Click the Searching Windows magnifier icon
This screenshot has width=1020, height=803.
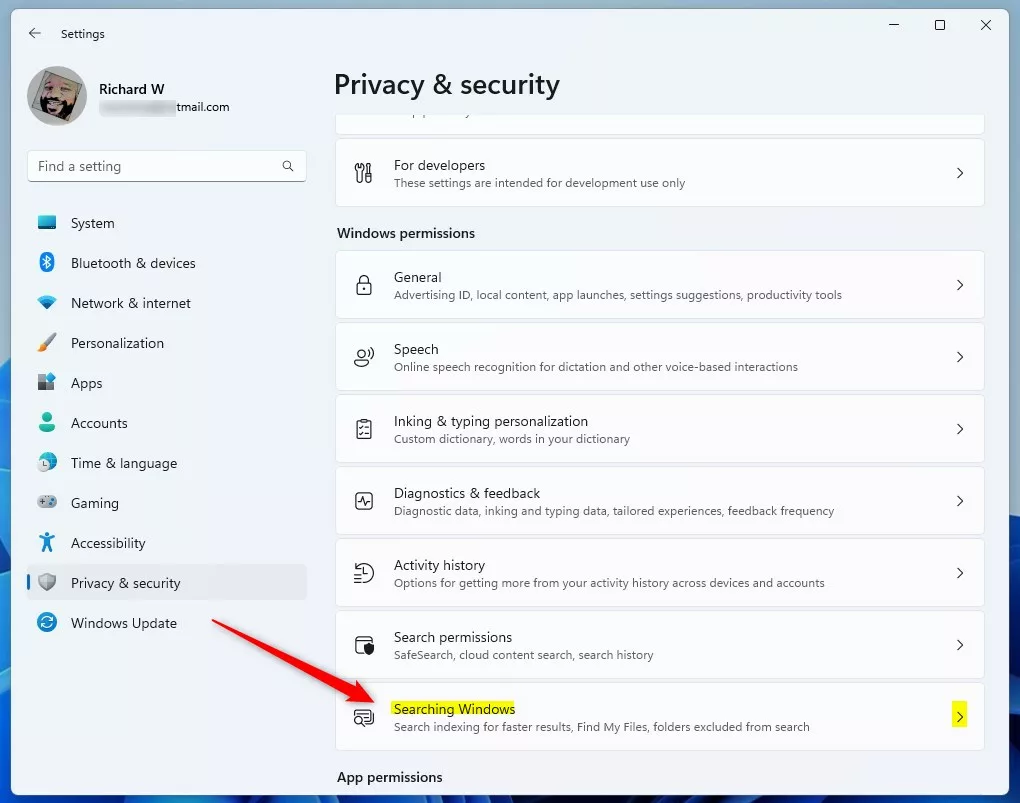coord(364,717)
